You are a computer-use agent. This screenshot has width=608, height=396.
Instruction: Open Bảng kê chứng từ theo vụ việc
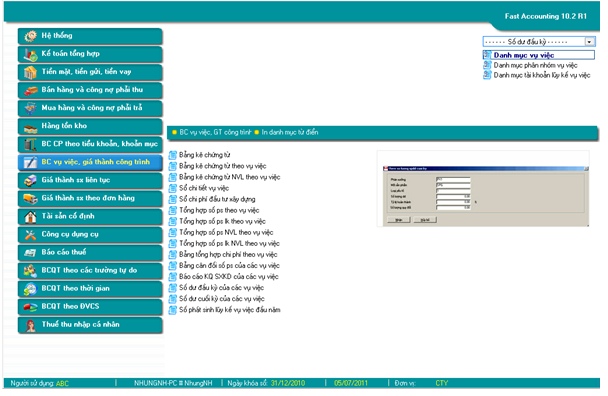(x=218, y=166)
